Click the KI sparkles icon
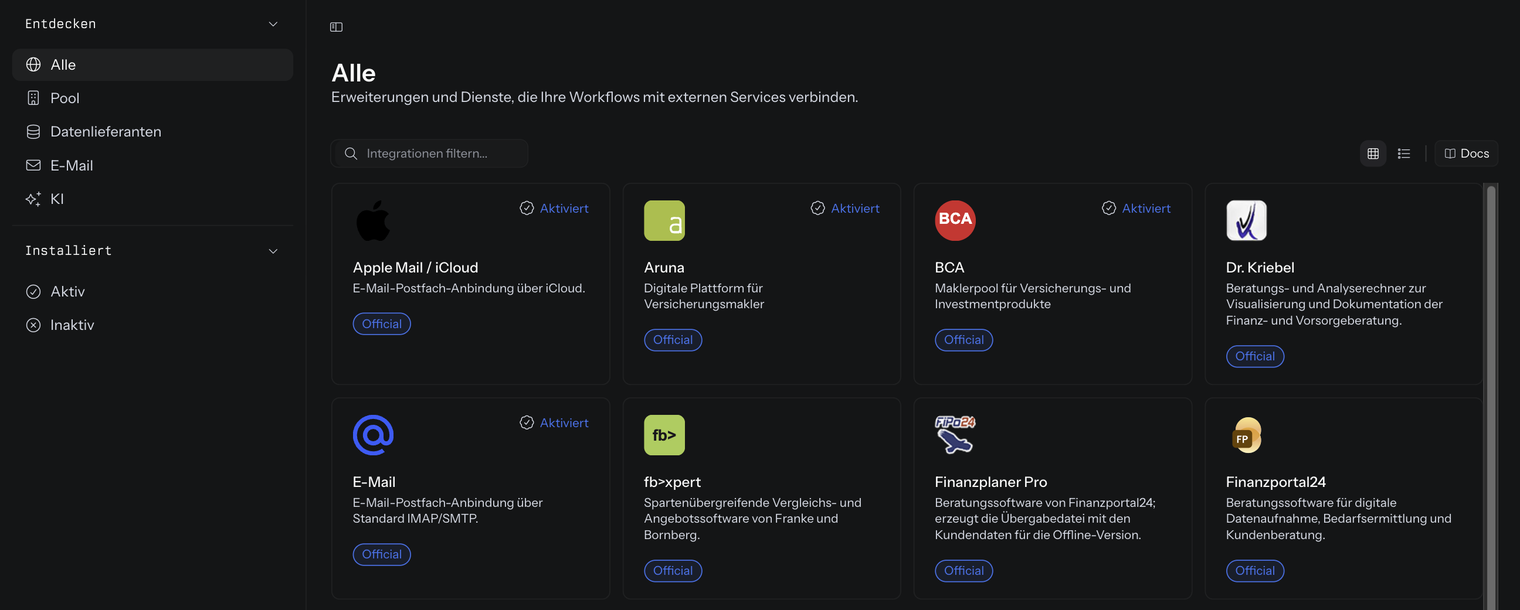Image resolution: width=1520 pixels, height=610 pixels. coord(33,199)
